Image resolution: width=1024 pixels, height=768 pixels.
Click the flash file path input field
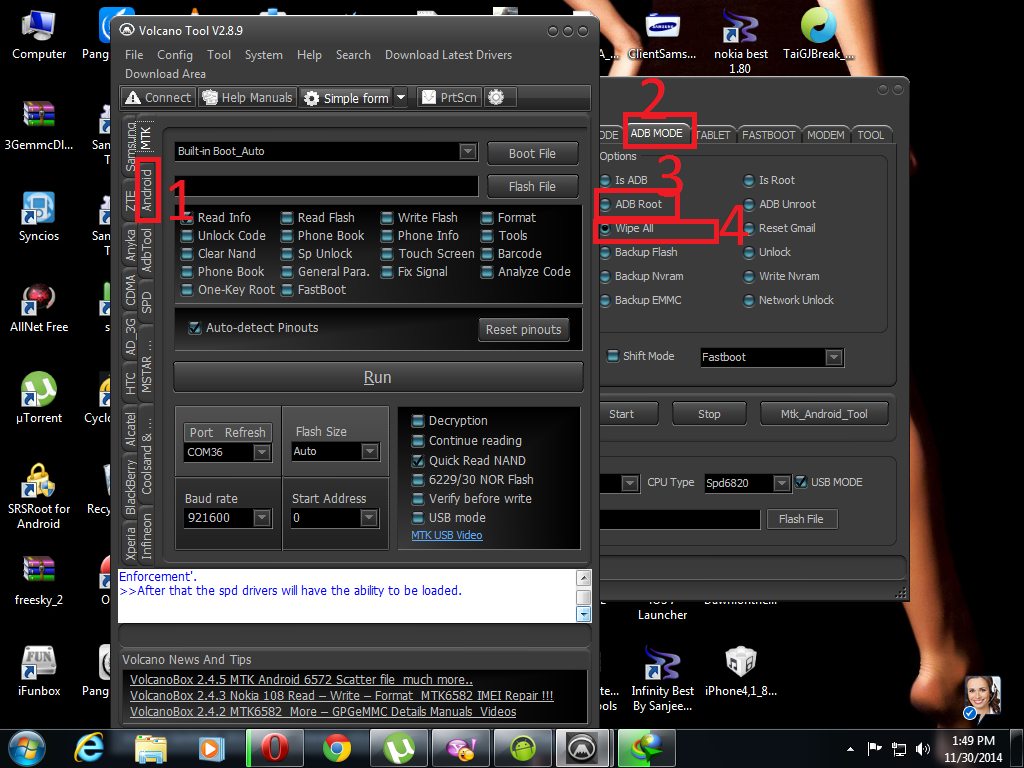pyautogui.click(x=327, y=187)
